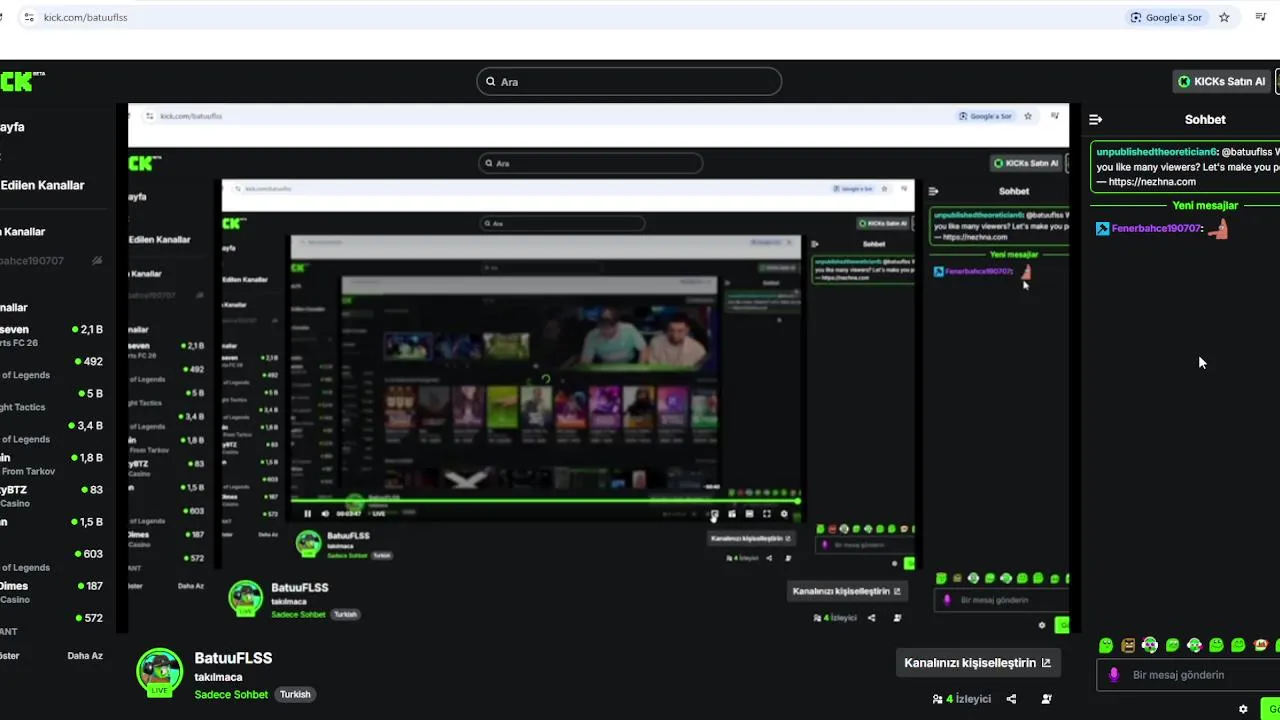Screen dimensions: 1280x720
Task: Click the 4 İzleyici viewer count
Action: pos(968,699)
